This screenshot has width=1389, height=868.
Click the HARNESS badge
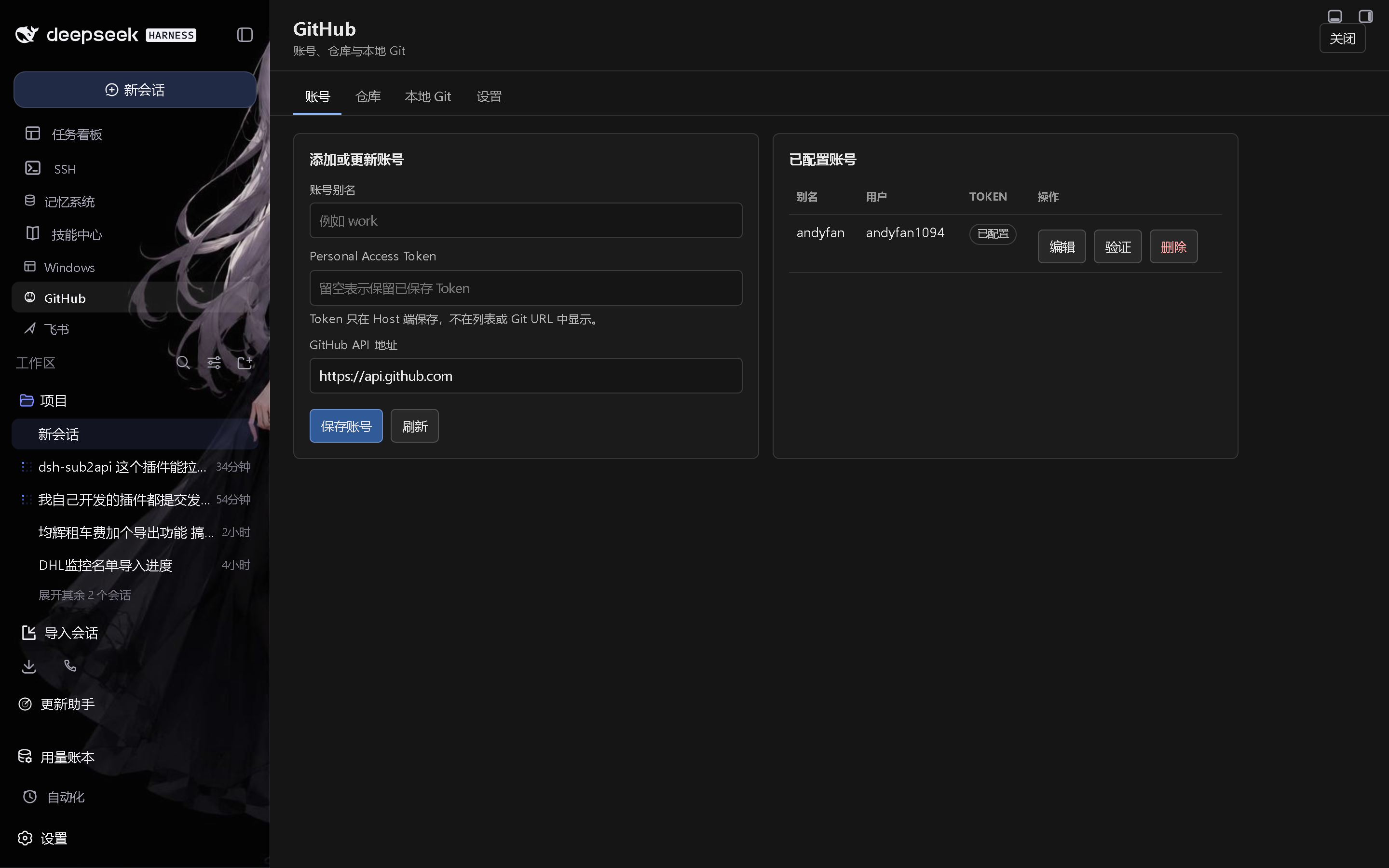pyautogui.click(x=171, y=35)
